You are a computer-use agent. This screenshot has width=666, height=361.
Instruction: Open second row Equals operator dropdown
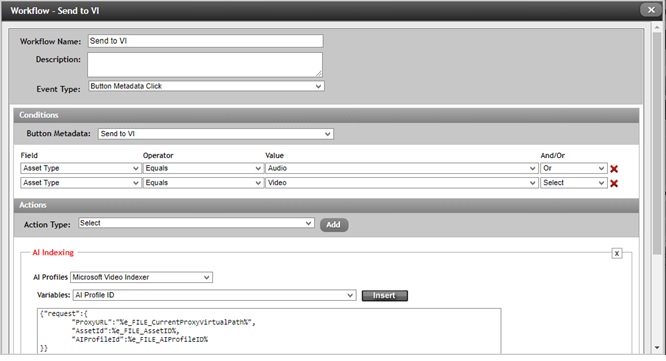point(203,183)
